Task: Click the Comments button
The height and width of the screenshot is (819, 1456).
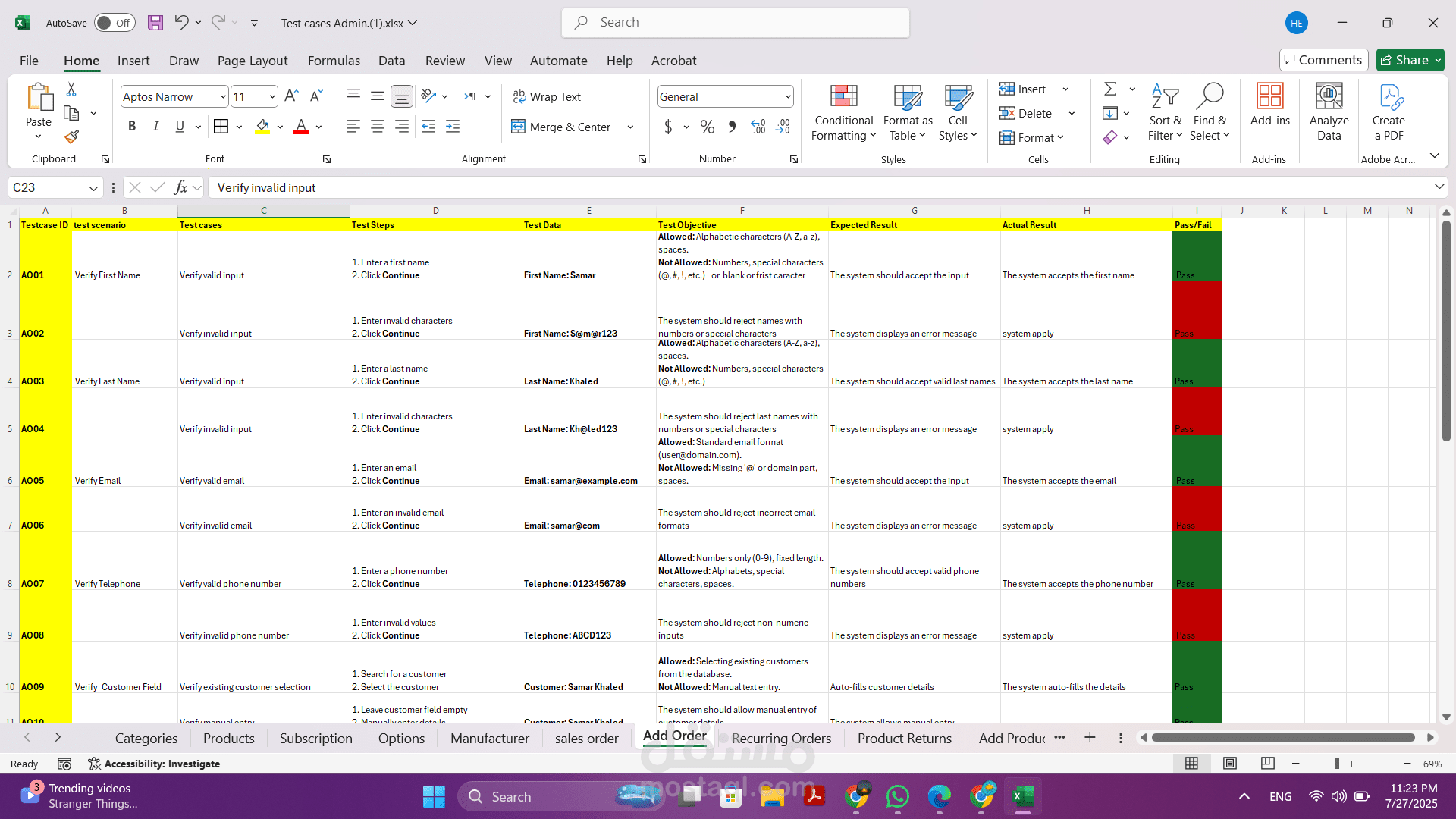Action: tap(1323, 60)
